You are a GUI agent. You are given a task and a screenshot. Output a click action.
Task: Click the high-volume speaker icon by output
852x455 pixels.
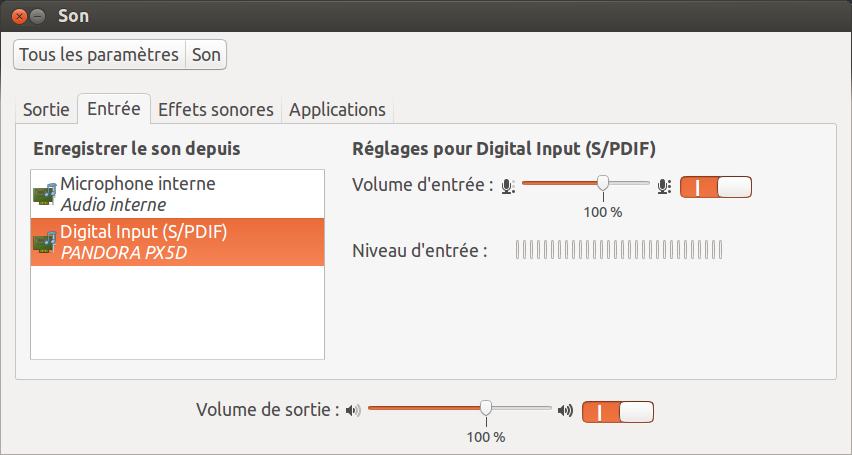(566, 409)
